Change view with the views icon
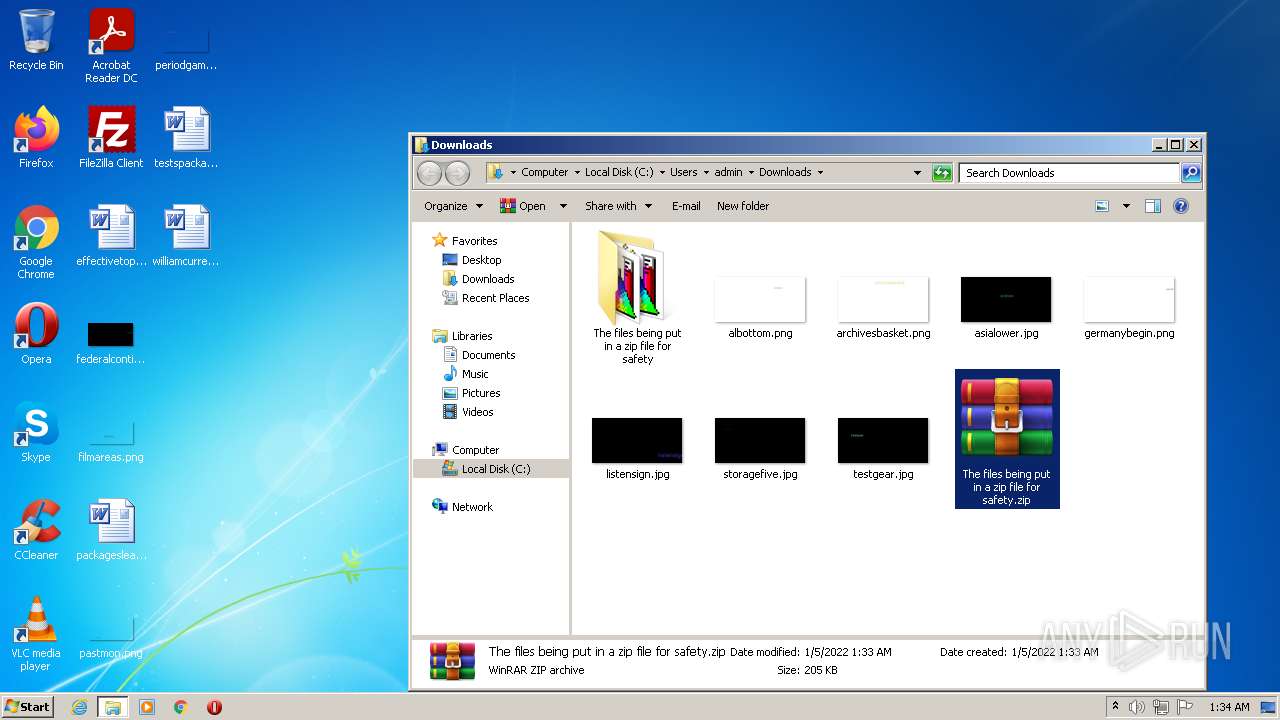Viewport: 1280px width, 720px height. pyautogui.click(x=1102, y=206)
